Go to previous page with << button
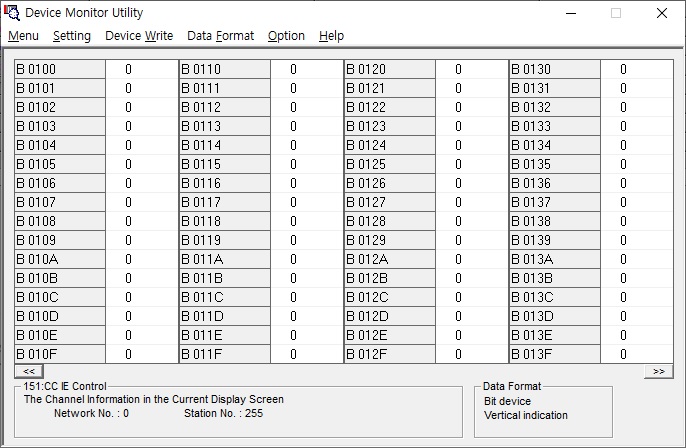686x448 pixels. 29,371
